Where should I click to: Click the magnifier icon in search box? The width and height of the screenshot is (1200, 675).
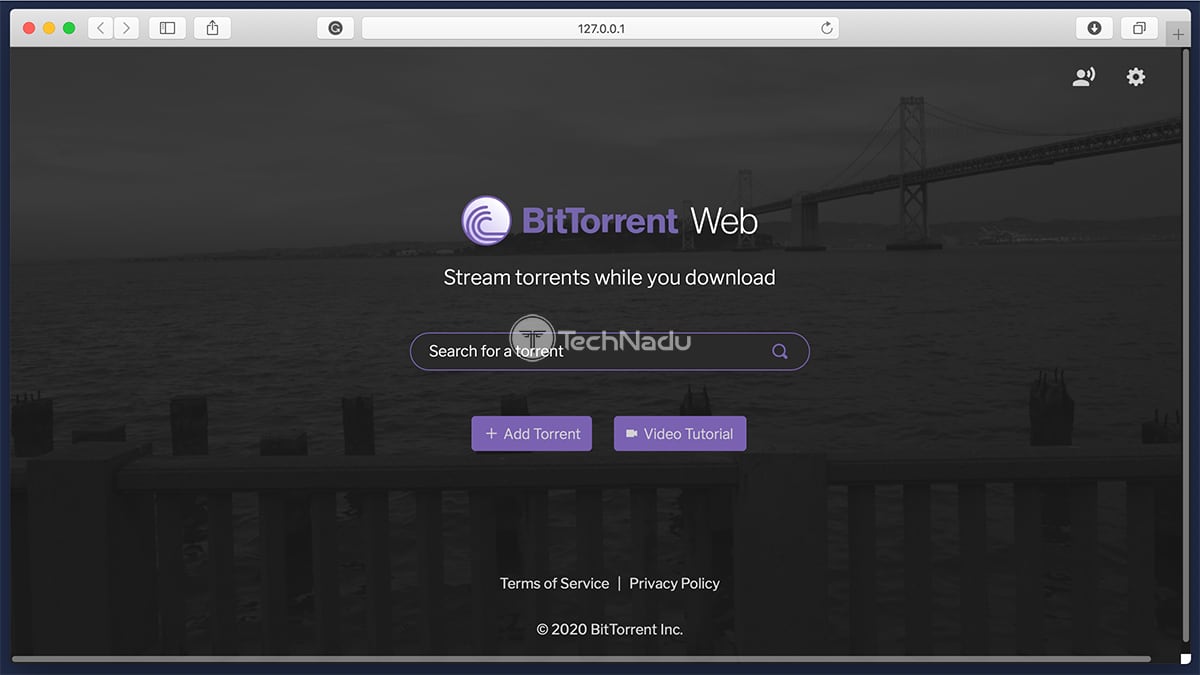click(x=780, y=351)
